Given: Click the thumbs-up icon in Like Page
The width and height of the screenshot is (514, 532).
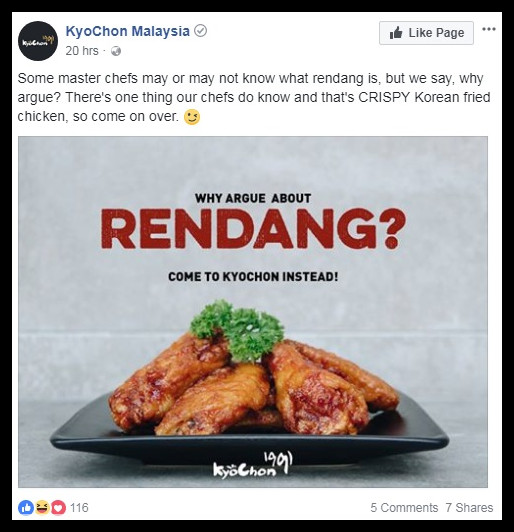Looking at the screenshot, I should [396, 33].
